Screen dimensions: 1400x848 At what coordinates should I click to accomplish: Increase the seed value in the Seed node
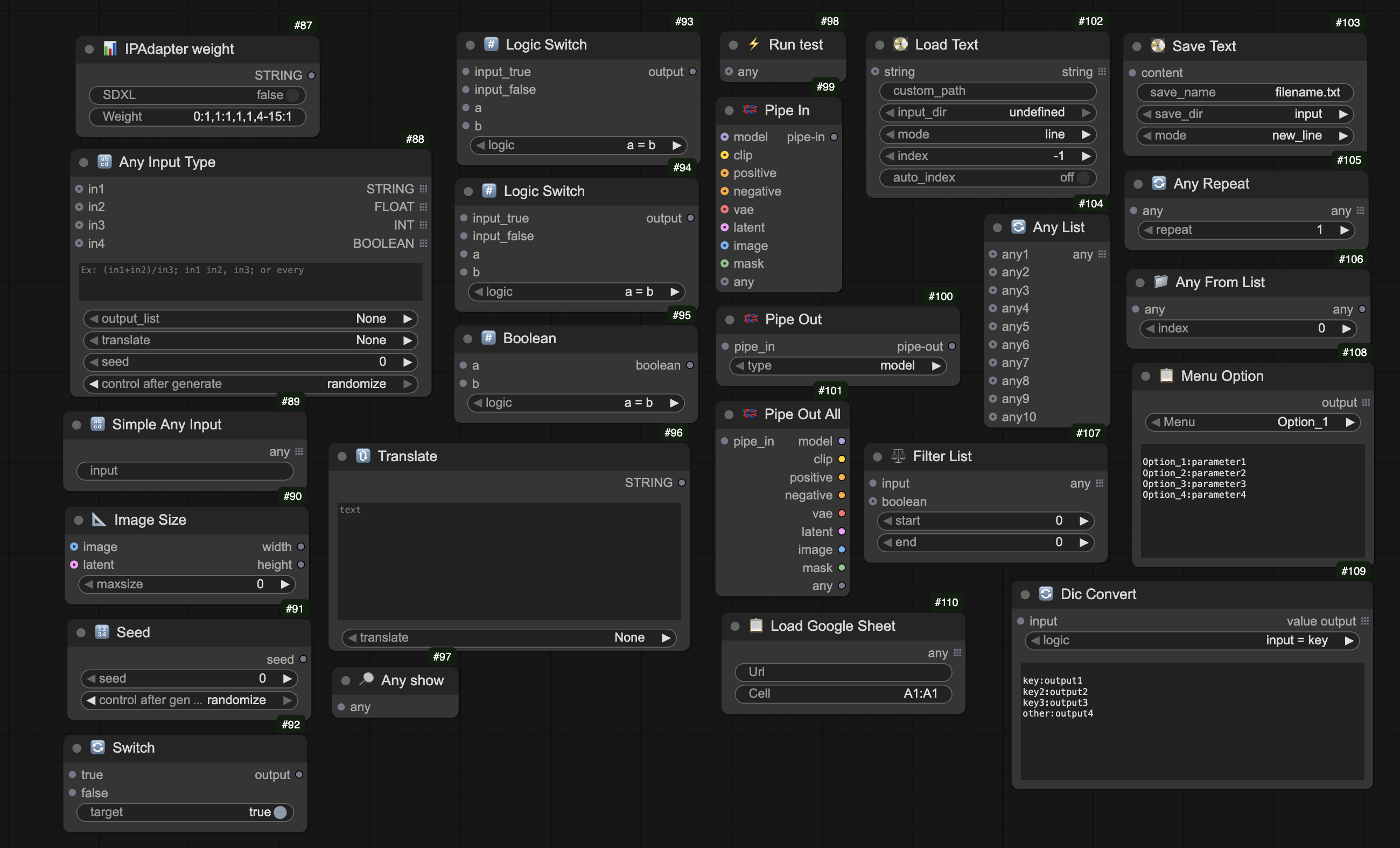[288, 678]
